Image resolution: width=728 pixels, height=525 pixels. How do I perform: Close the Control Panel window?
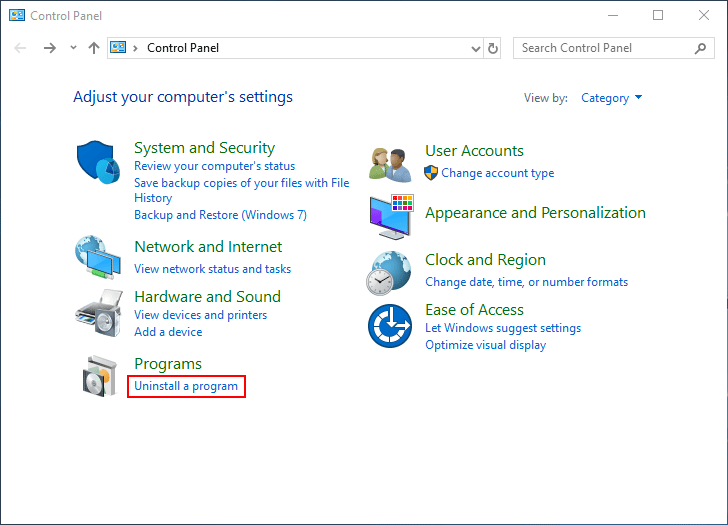pyautogui.click(x=704, y=15)
